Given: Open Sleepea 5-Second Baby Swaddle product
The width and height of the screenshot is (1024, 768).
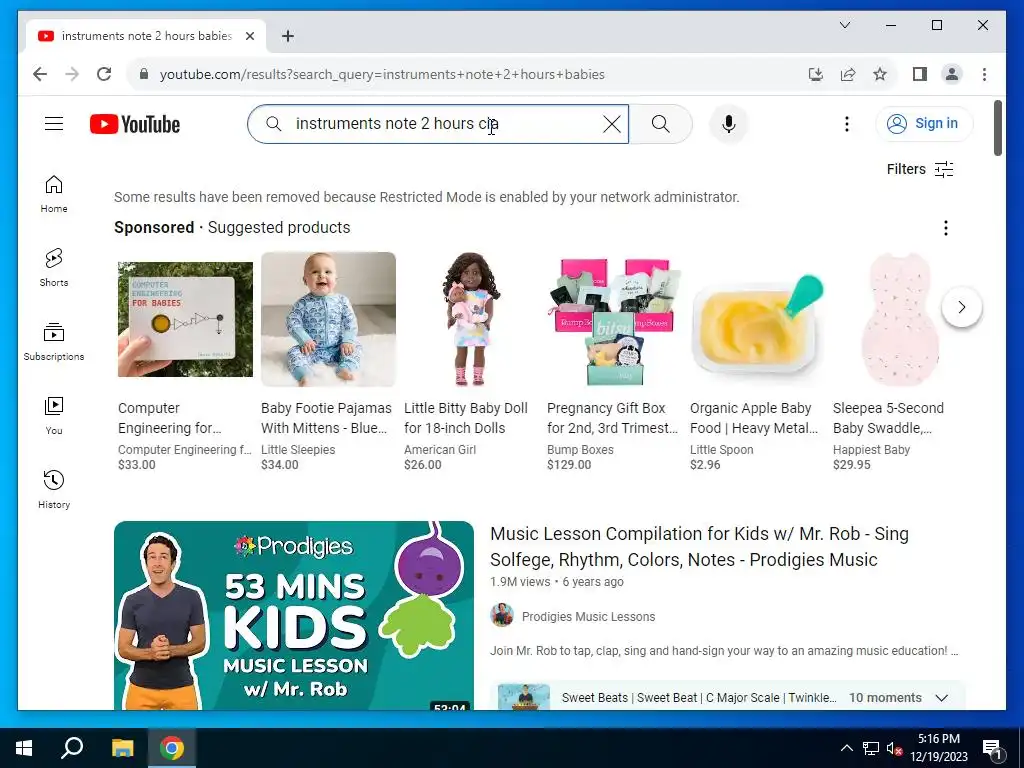Looking at the screenshot, I should click(x=888, y=418).
